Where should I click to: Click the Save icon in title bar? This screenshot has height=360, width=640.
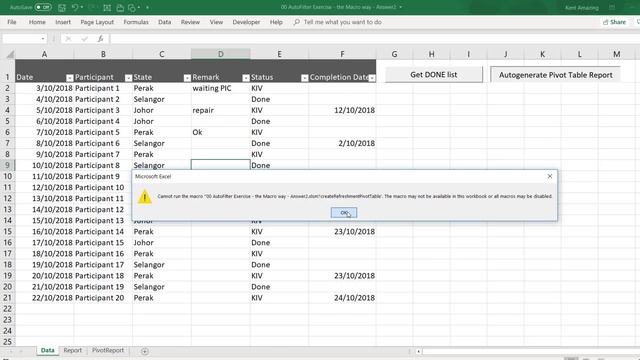[x=62, y=7]
